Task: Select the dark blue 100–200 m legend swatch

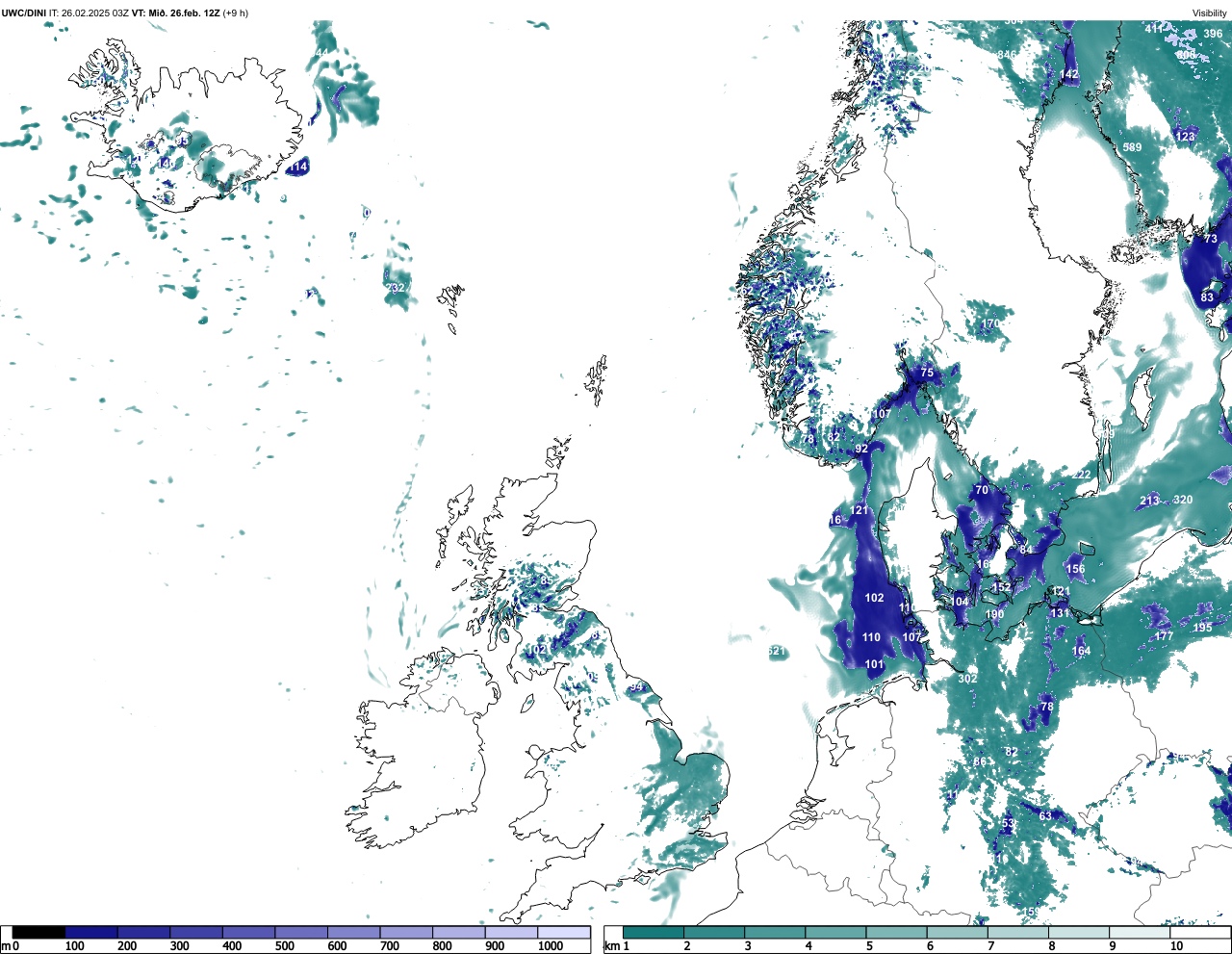Action: tap(91, 932)
